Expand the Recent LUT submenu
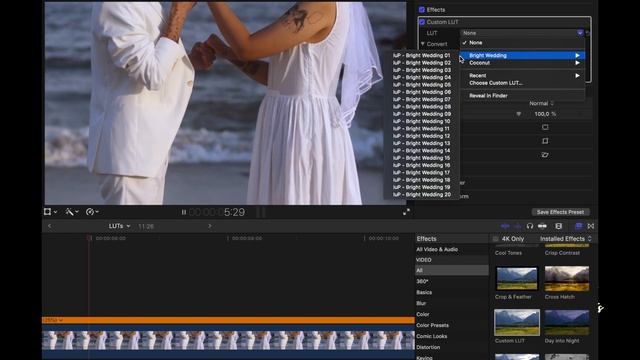 click(522, 76)
